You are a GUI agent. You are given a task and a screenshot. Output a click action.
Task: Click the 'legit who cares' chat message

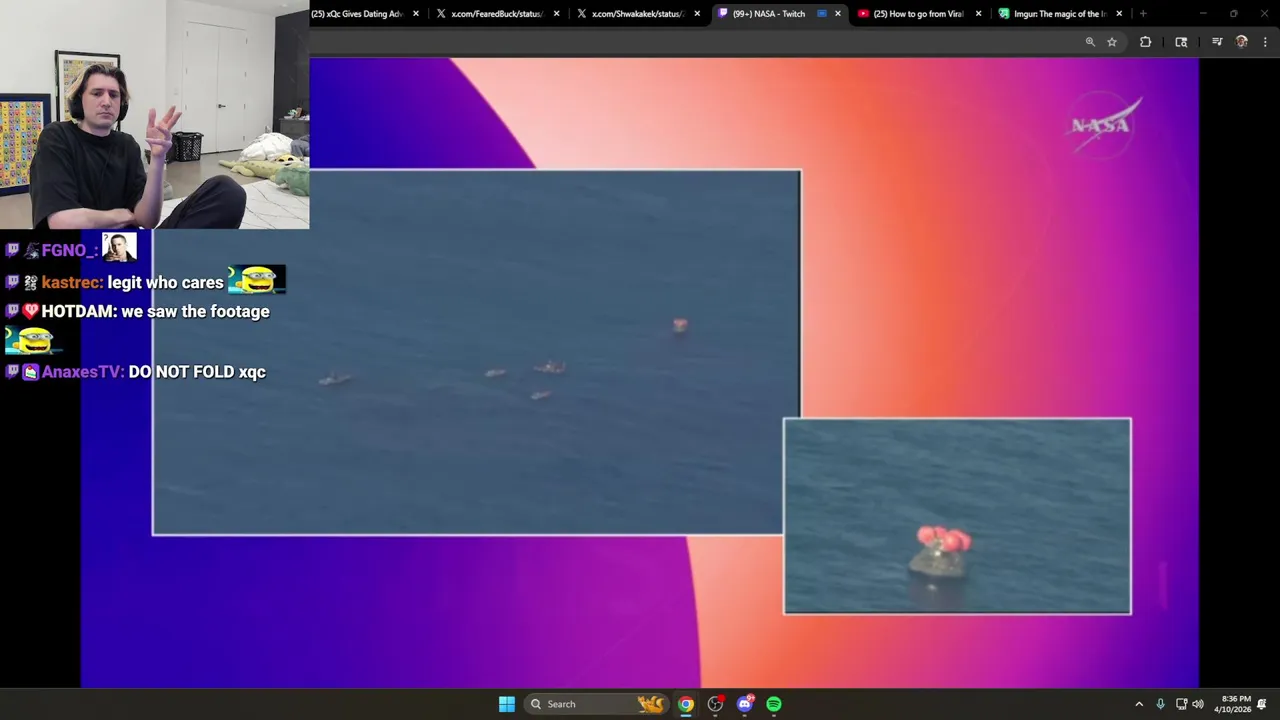[x=165, y=283]
